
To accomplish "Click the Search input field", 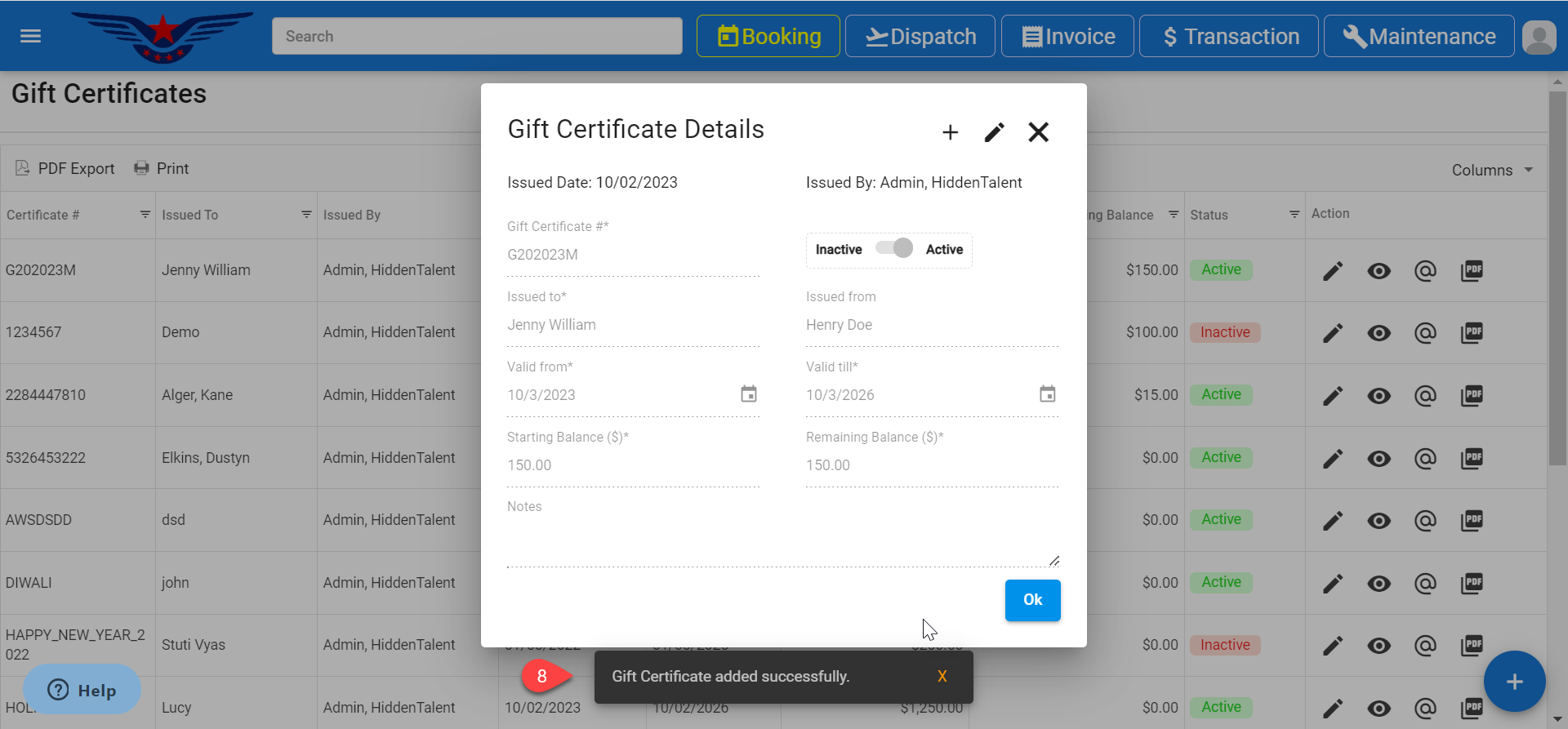I will click(x=477, y=37).
